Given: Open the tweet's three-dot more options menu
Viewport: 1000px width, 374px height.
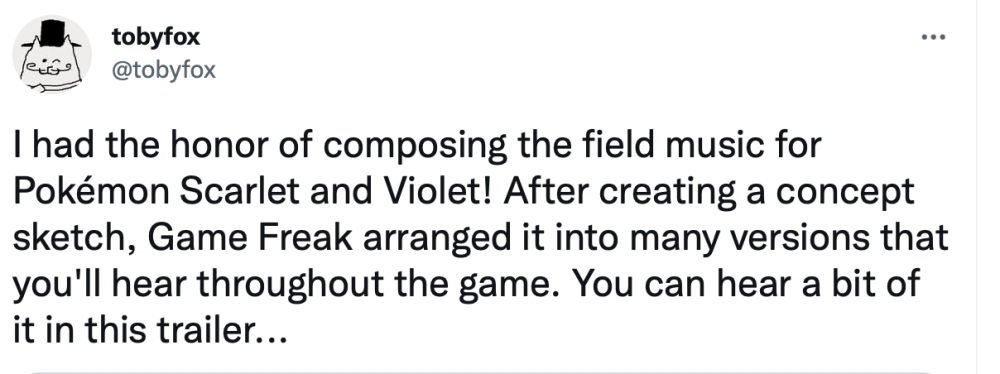Looking at the screenshot, I should click(x=934, y=37).
